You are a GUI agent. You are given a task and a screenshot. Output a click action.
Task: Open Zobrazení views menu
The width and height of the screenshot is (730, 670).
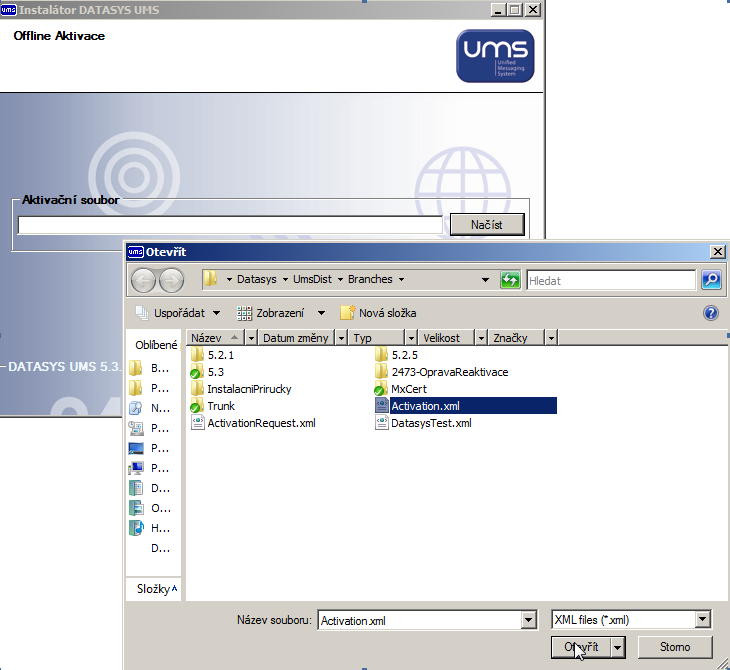(271, 313)
